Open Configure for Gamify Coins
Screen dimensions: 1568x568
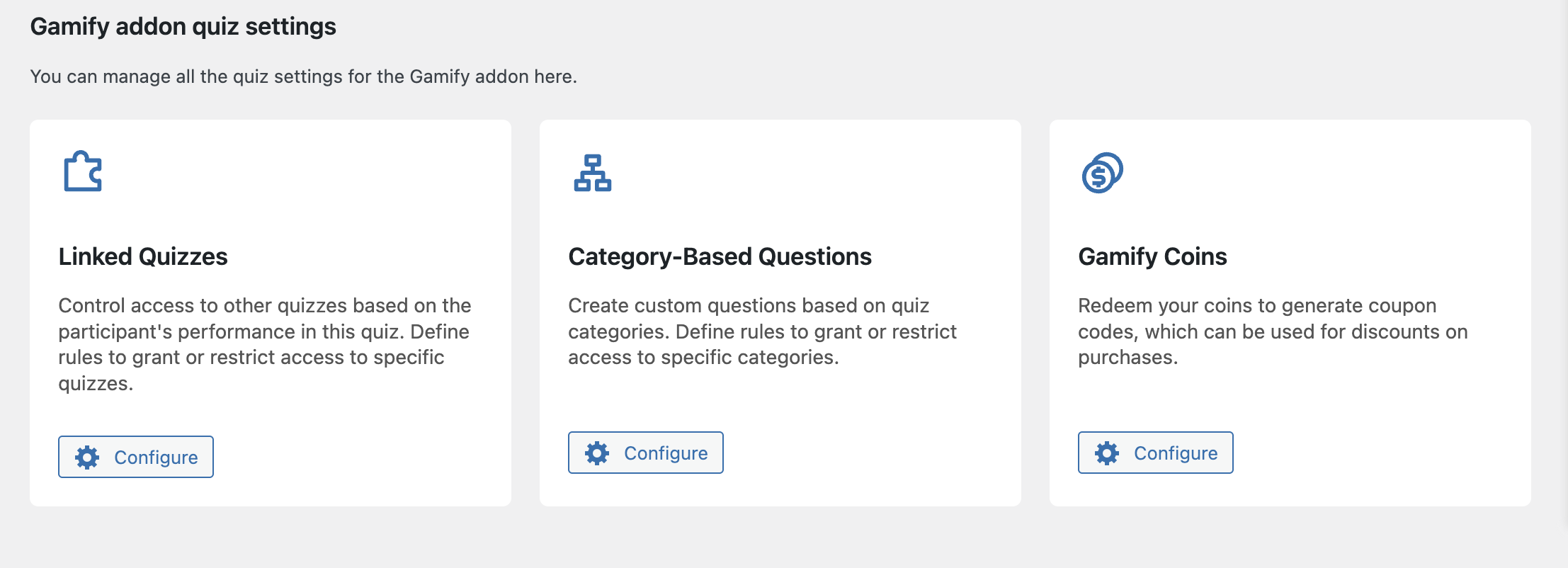point(1156,453)
